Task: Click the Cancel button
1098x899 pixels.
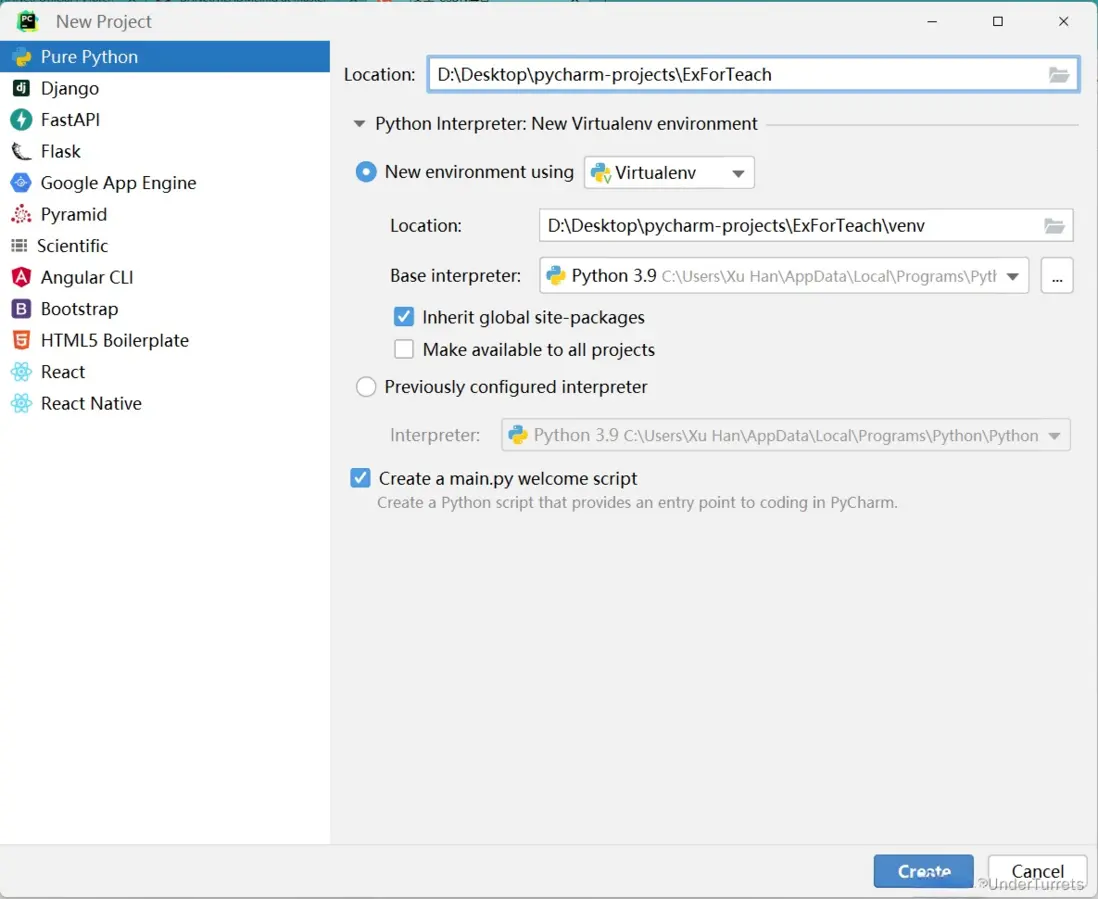Action: (x=1037, y=871)
